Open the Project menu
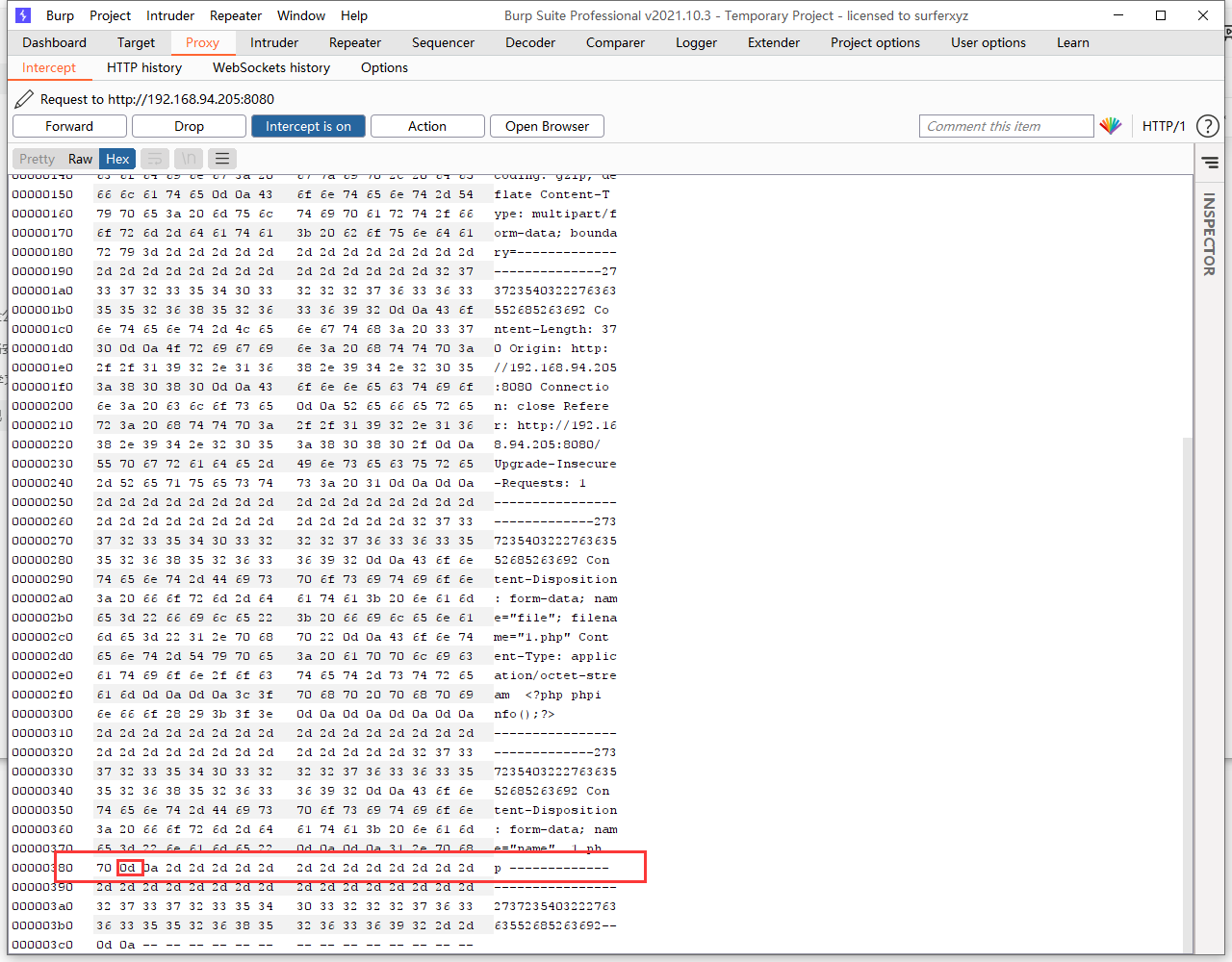 coord(110,15)
